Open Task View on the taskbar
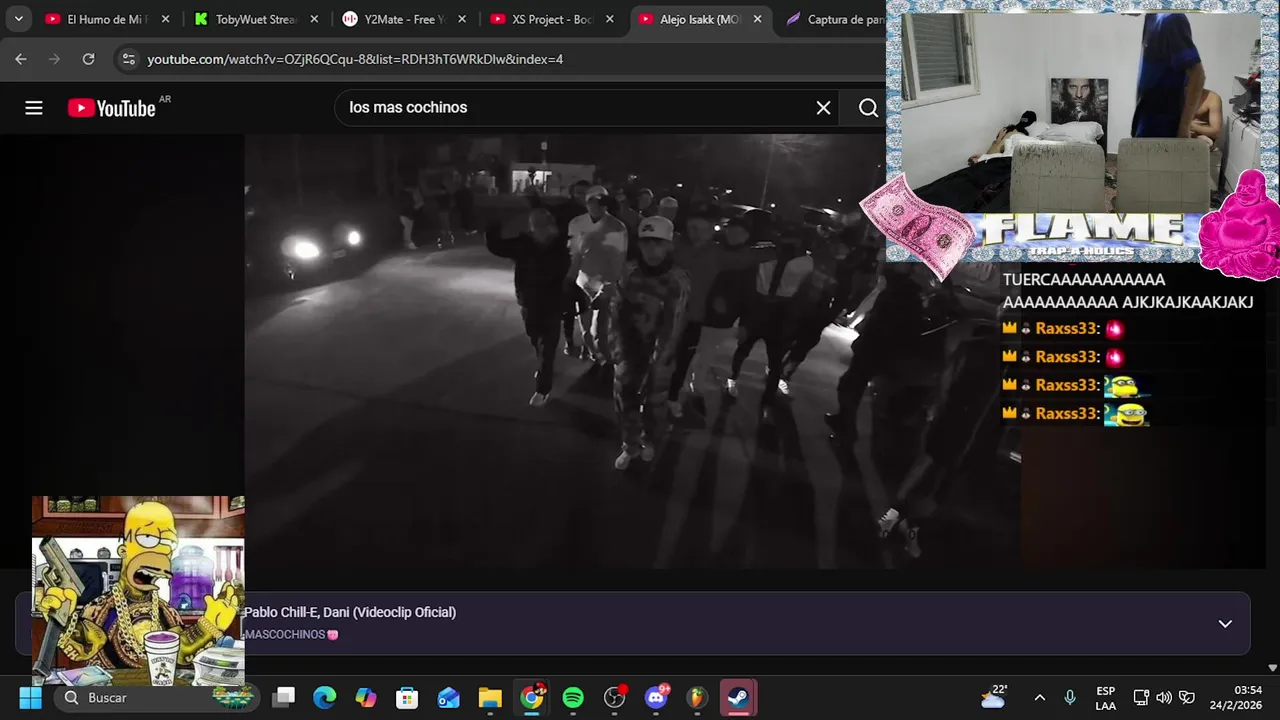1280x720 pixels. (x=285, y=697)
